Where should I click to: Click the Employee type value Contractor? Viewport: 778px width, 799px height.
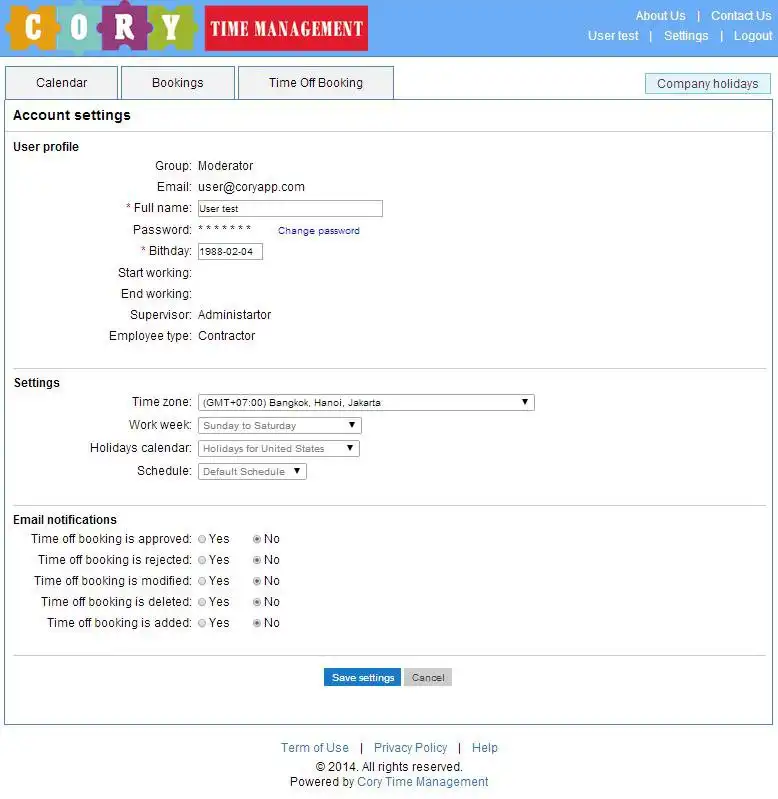(x=227, y=336)
